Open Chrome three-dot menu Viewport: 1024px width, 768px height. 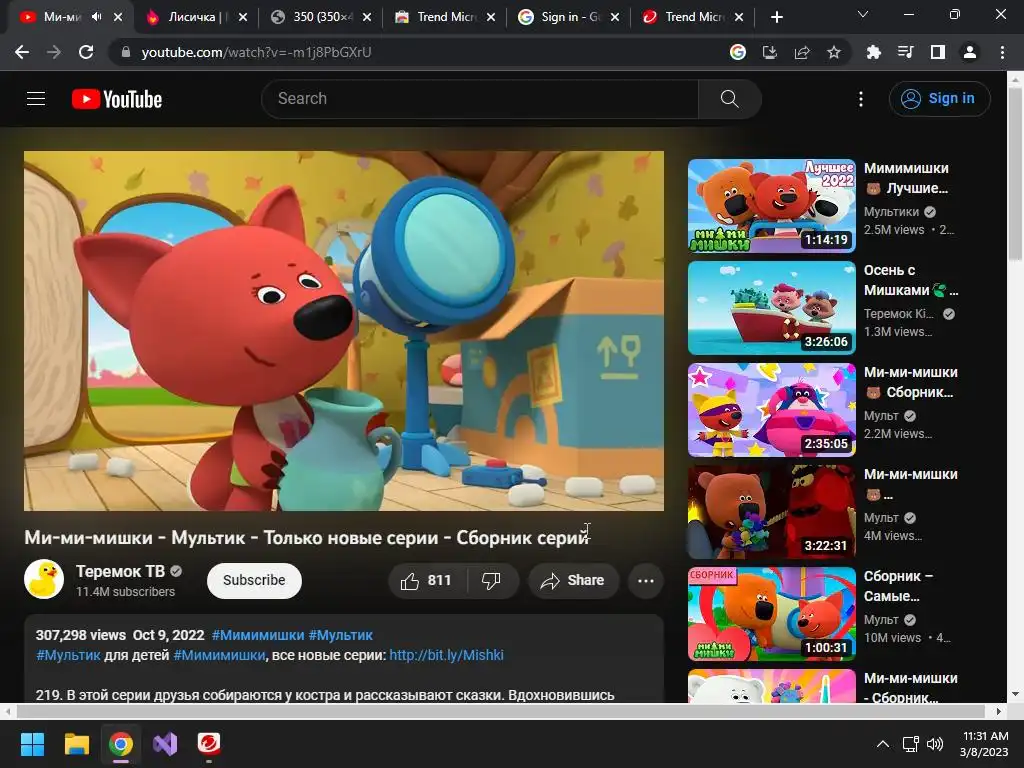click(x=1002, y=52)
